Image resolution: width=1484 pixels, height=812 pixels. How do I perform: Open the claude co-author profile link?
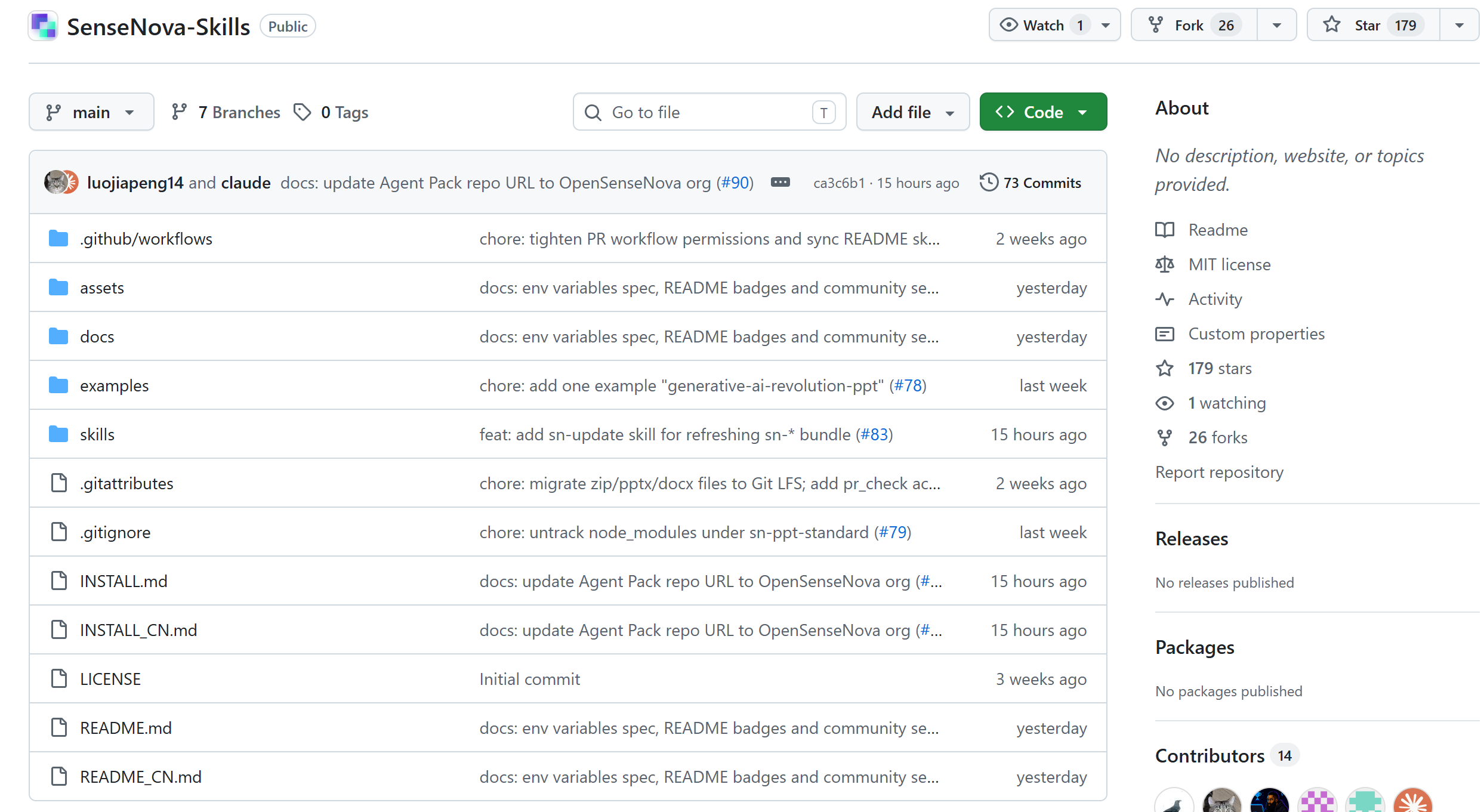click(x=246, y=183)
